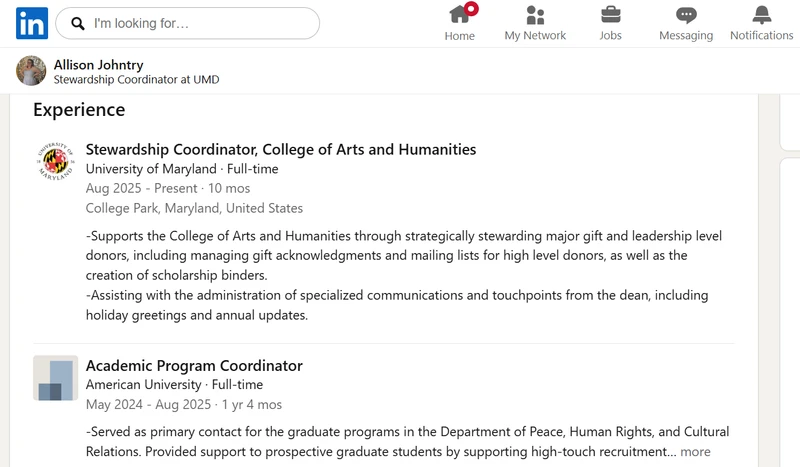Select the Messaging menu label
Screen dimensions: 800x467
686,36
